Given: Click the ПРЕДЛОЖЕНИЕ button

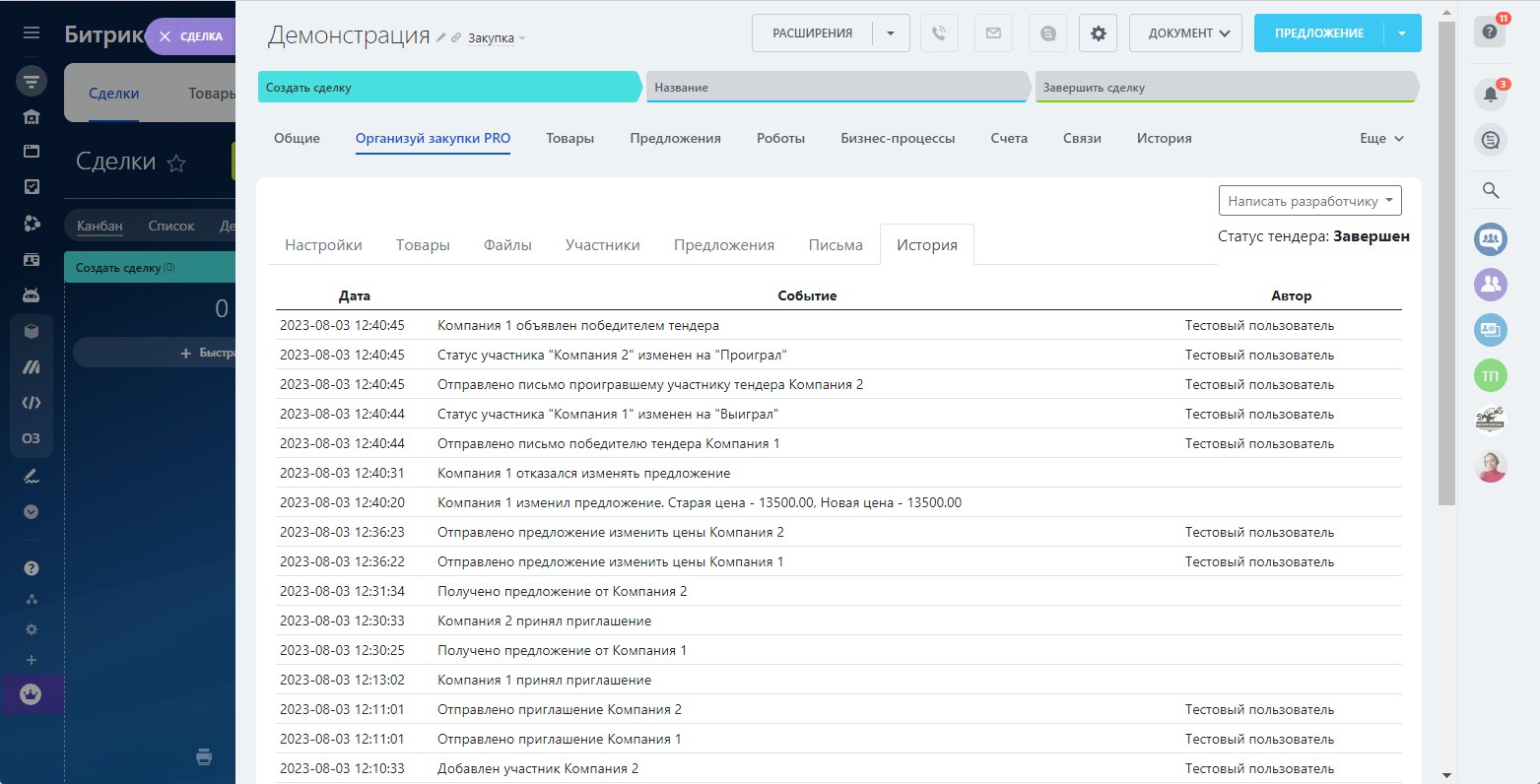Looking at the screenshot, I should click(x=1318, y=33).
